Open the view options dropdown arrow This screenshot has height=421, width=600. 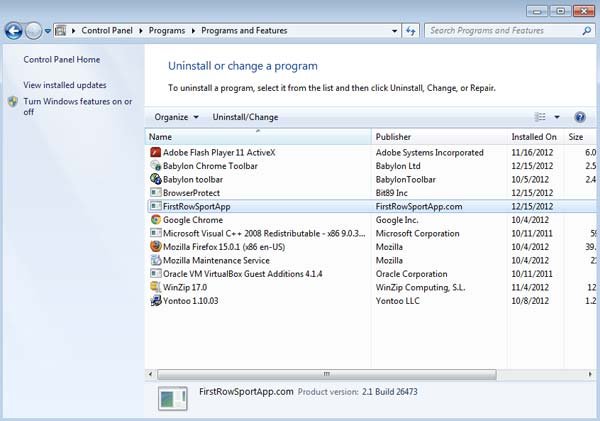557,117
